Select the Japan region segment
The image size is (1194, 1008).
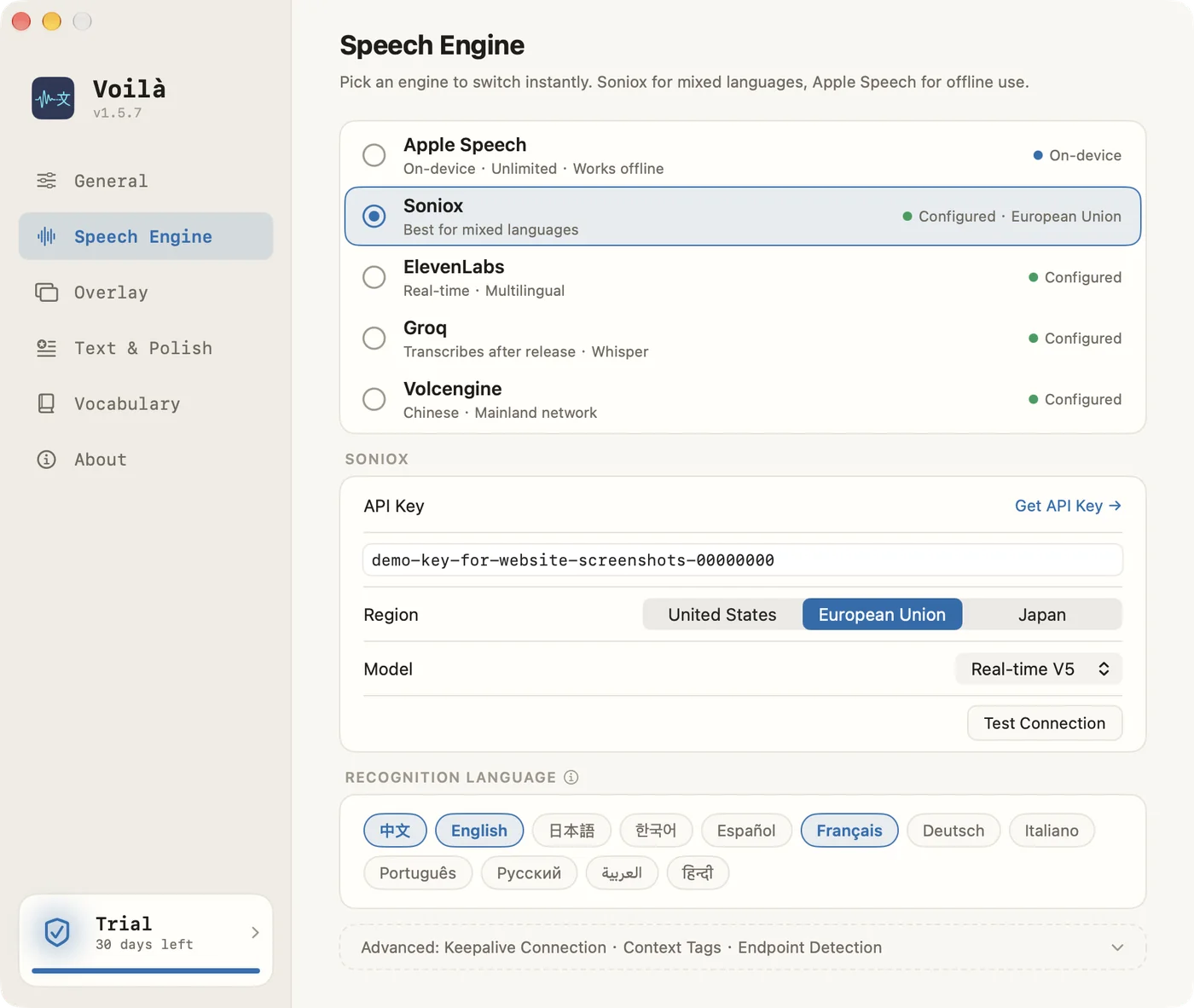click(1042, 615)
